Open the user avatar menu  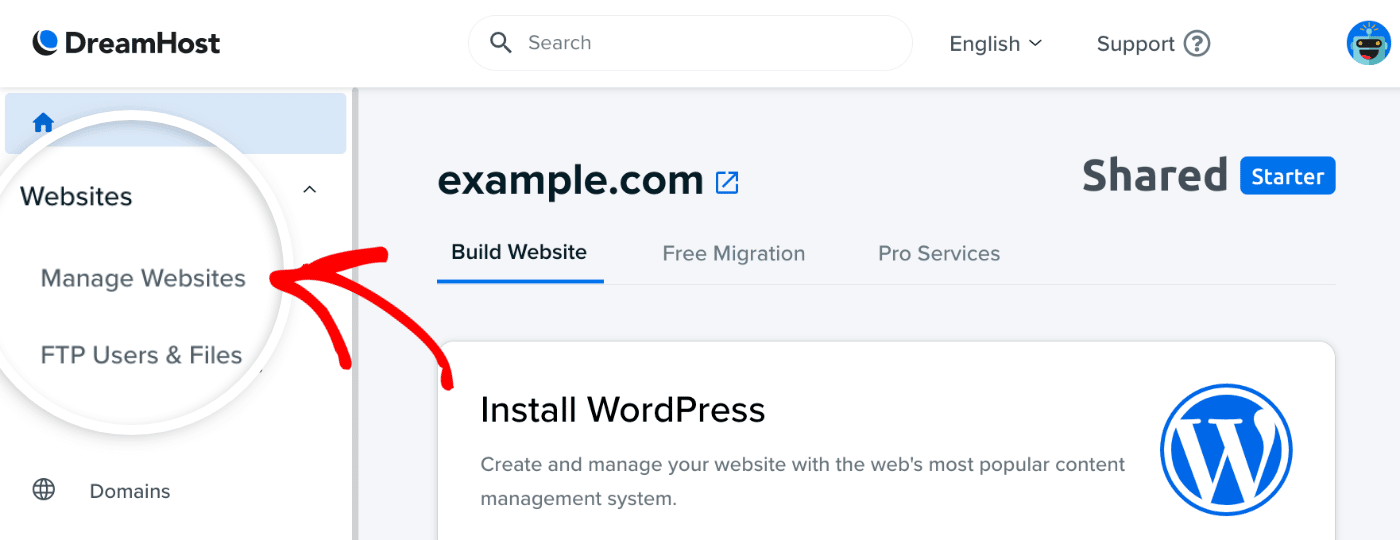[x=1368, y=43]
